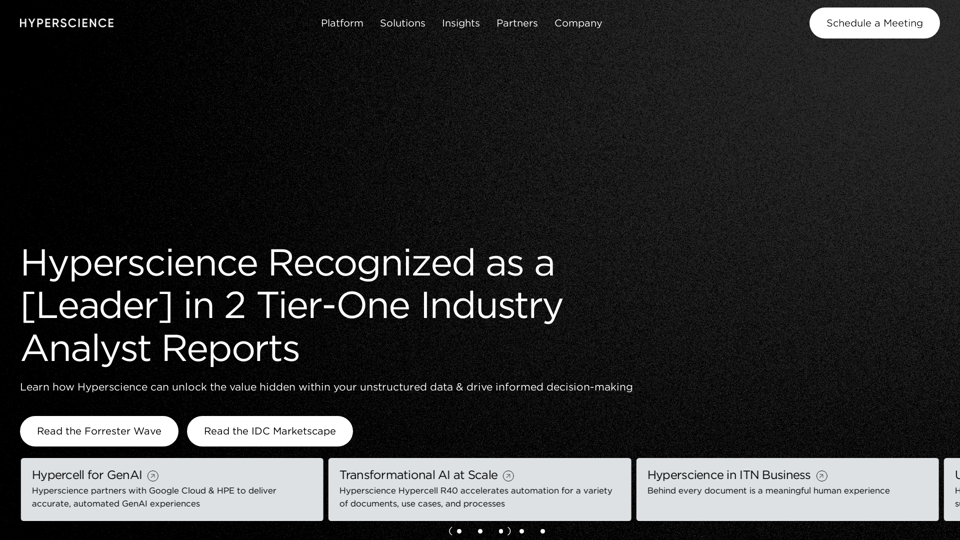960x540 pixels.
Task: Click Read the IDC Marketscape button
Action: point(270,431)
